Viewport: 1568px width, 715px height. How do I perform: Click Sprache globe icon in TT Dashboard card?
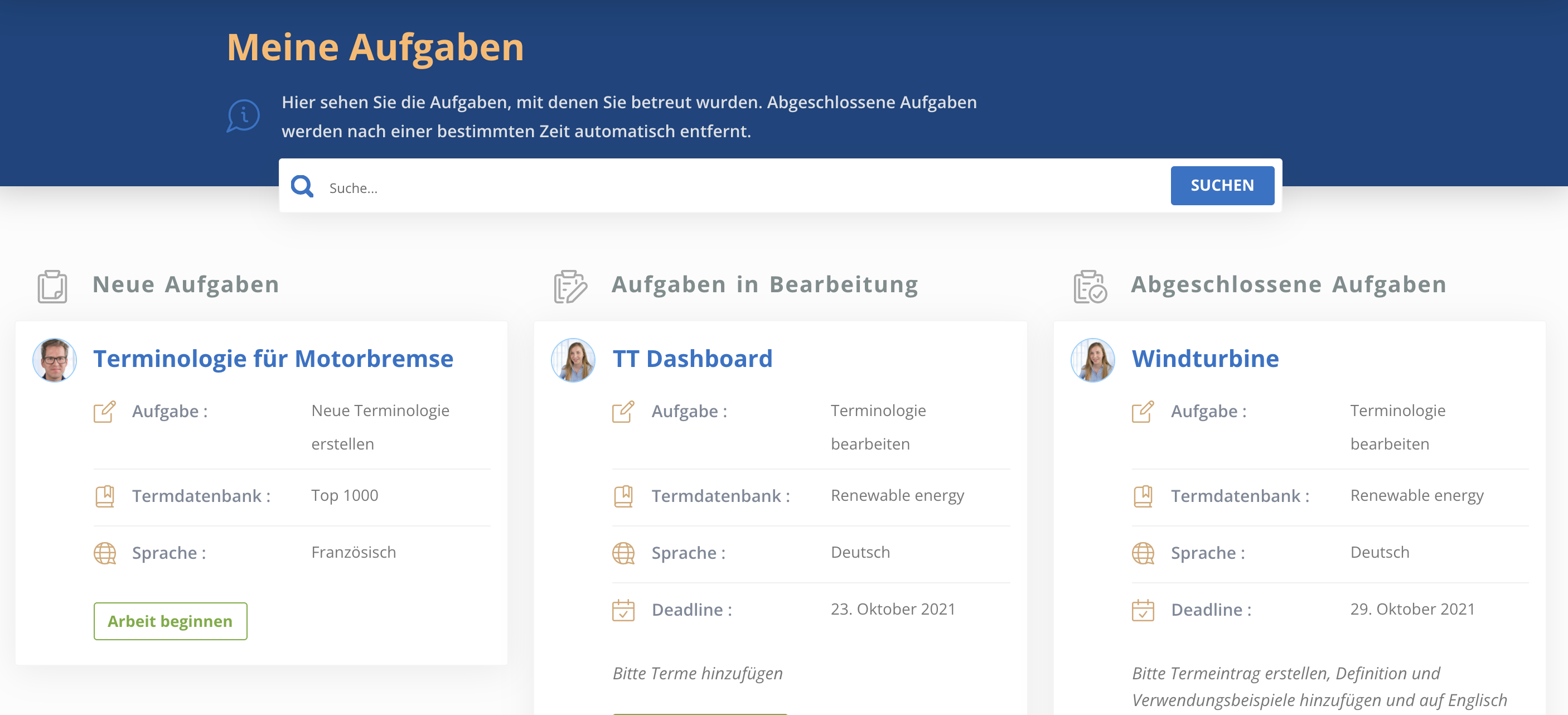(x=623, y=553)
